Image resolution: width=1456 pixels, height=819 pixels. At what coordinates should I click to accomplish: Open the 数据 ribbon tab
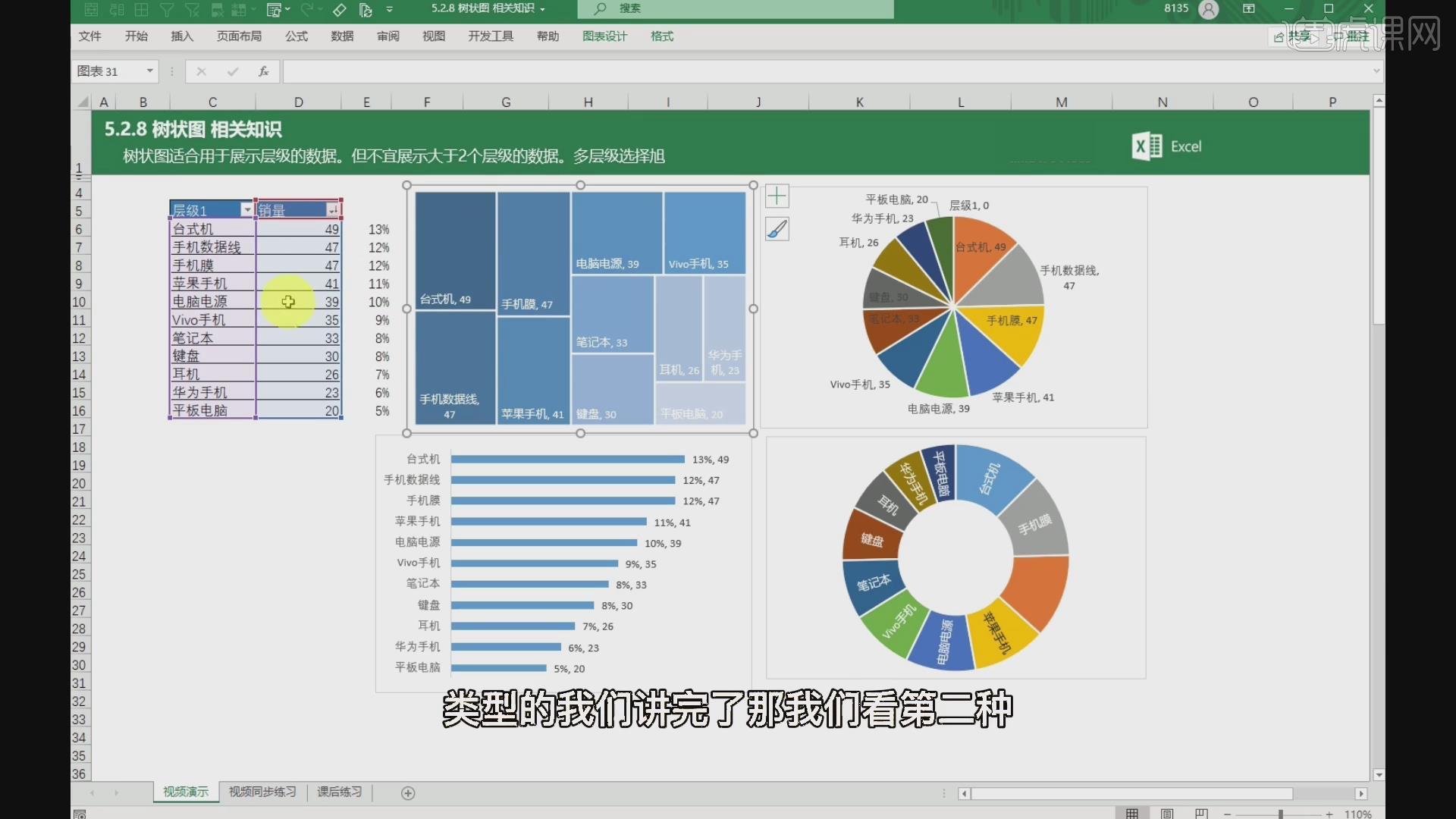pos(342,36)
